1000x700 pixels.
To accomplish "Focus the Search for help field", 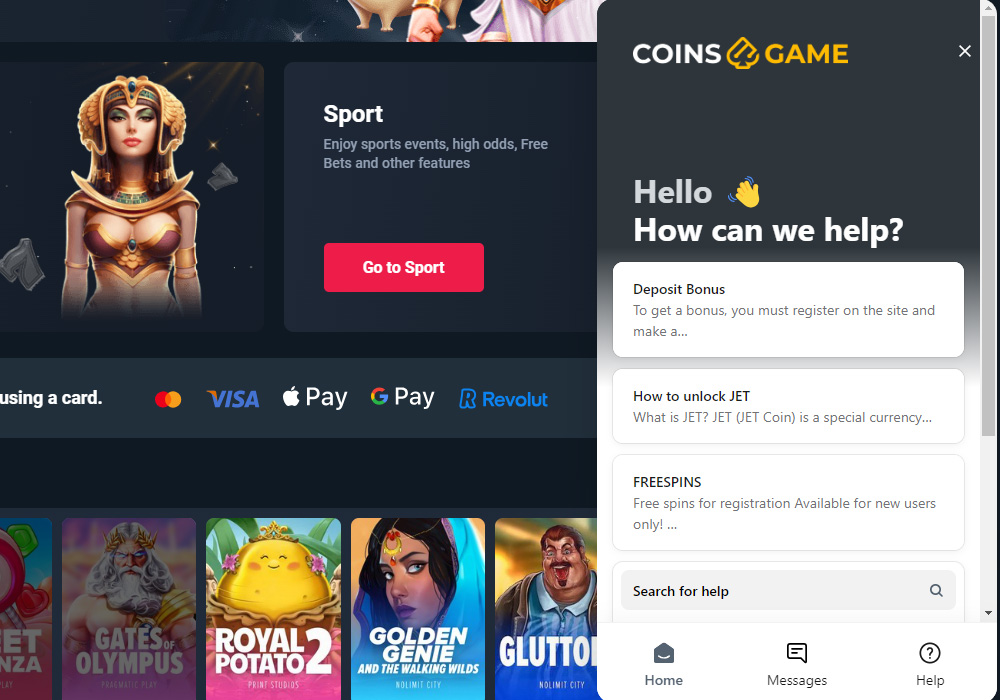I will pyautogui.click(x=788, y=590).
